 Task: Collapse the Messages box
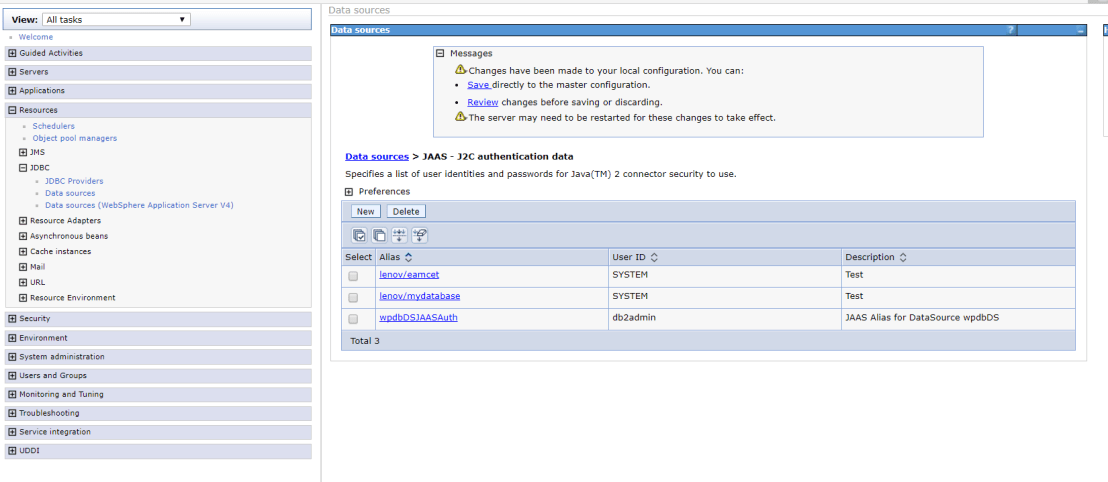click(440, 54)
